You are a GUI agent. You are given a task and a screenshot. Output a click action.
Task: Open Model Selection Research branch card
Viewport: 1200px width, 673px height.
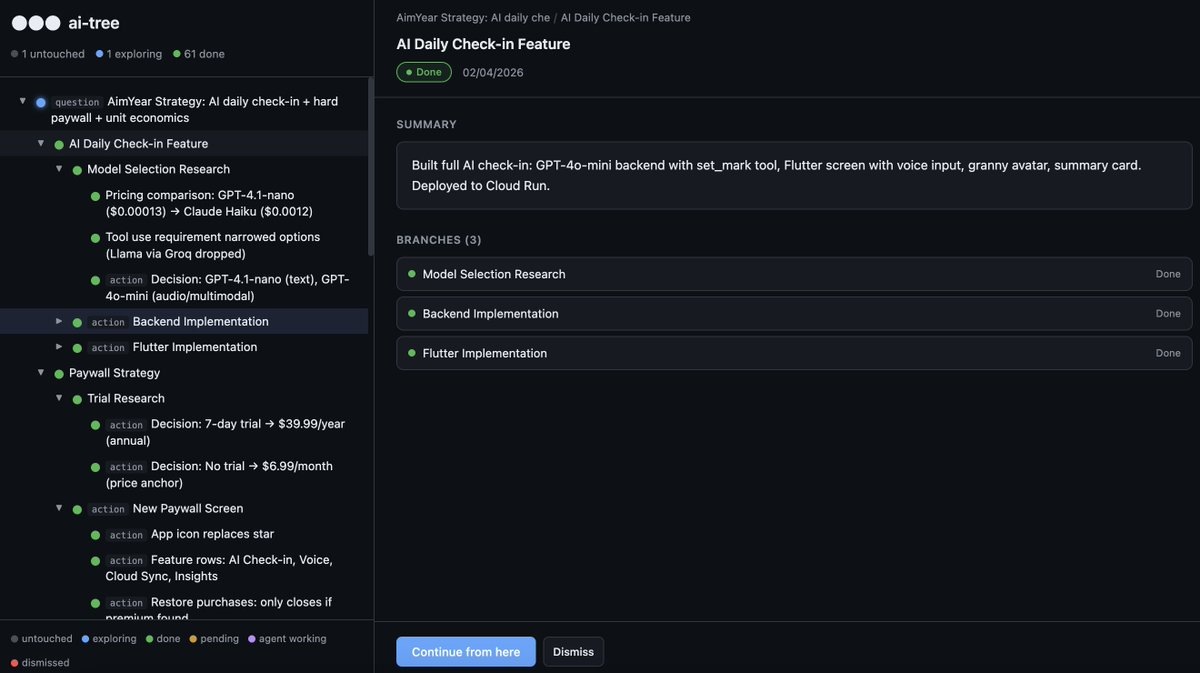[x=794, y=274]
